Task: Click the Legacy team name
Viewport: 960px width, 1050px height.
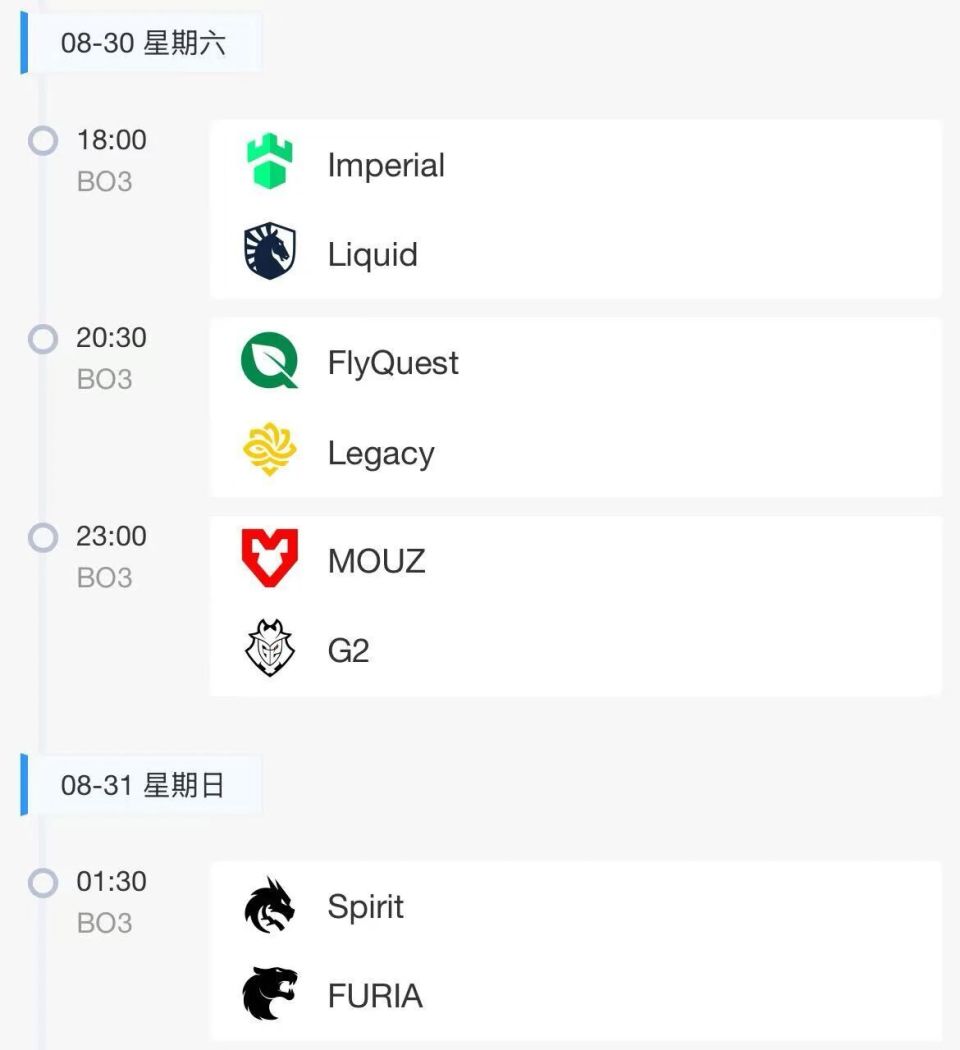Action: [381, 453]
